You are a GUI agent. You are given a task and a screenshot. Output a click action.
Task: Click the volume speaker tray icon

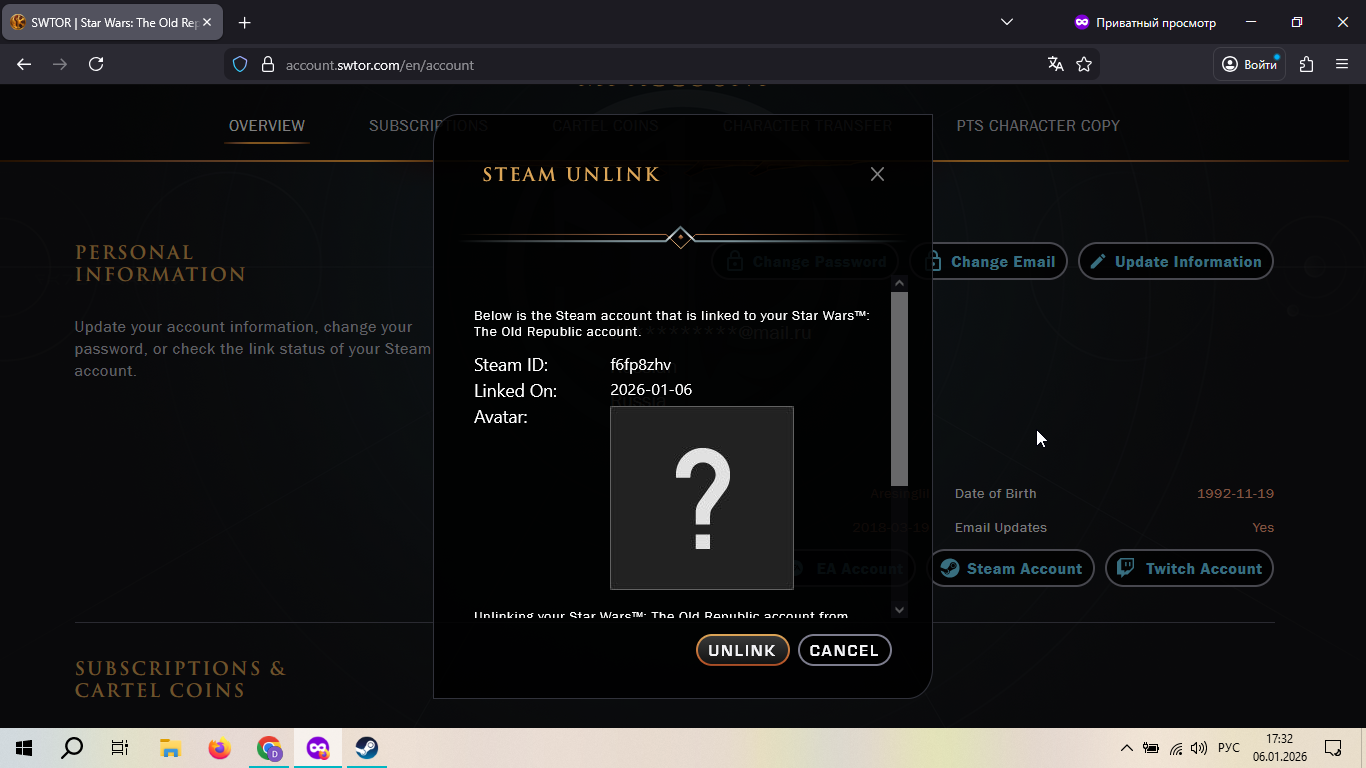[1199, 748]
